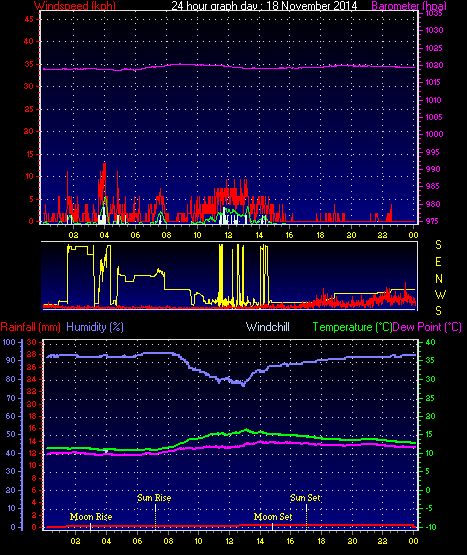467x555 pixels.
Task: Click the 'N' wind direction label
Action: (x=439, y=279)
